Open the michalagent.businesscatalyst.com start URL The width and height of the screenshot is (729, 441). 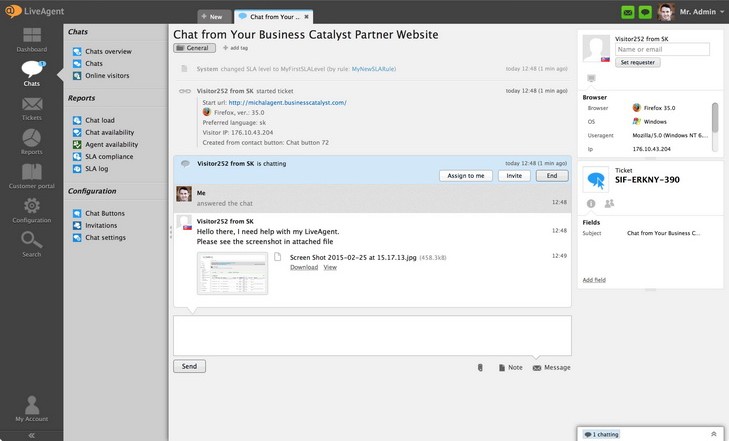coord(287,102)
